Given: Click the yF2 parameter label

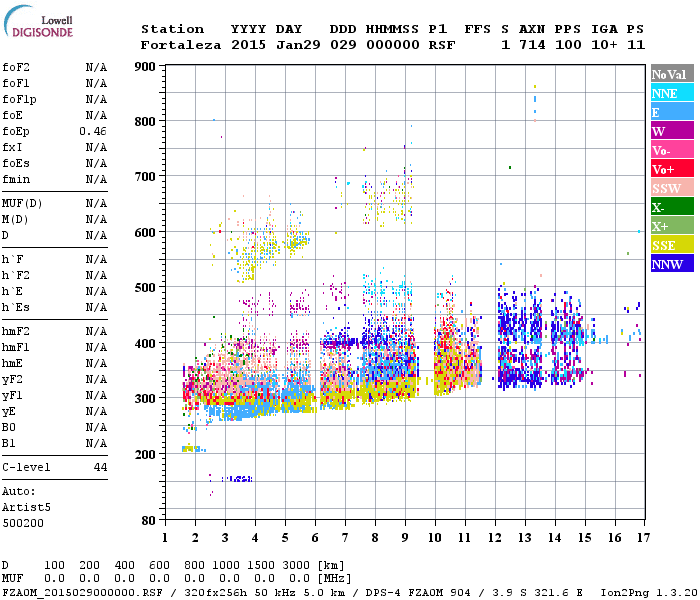Looking at the screenshot, I should point(12,380).
